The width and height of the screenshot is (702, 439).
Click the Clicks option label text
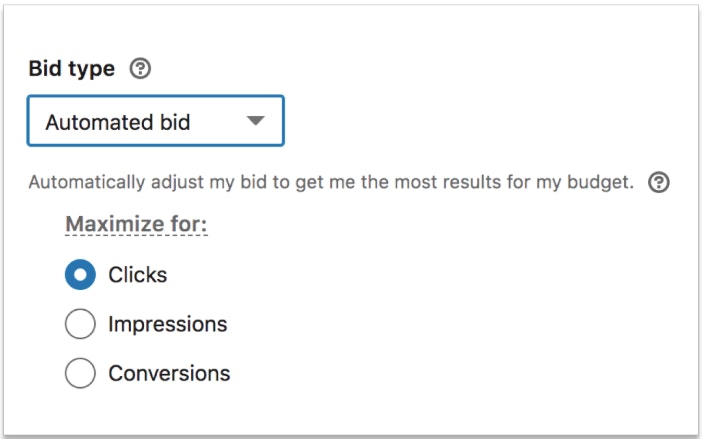138,275
